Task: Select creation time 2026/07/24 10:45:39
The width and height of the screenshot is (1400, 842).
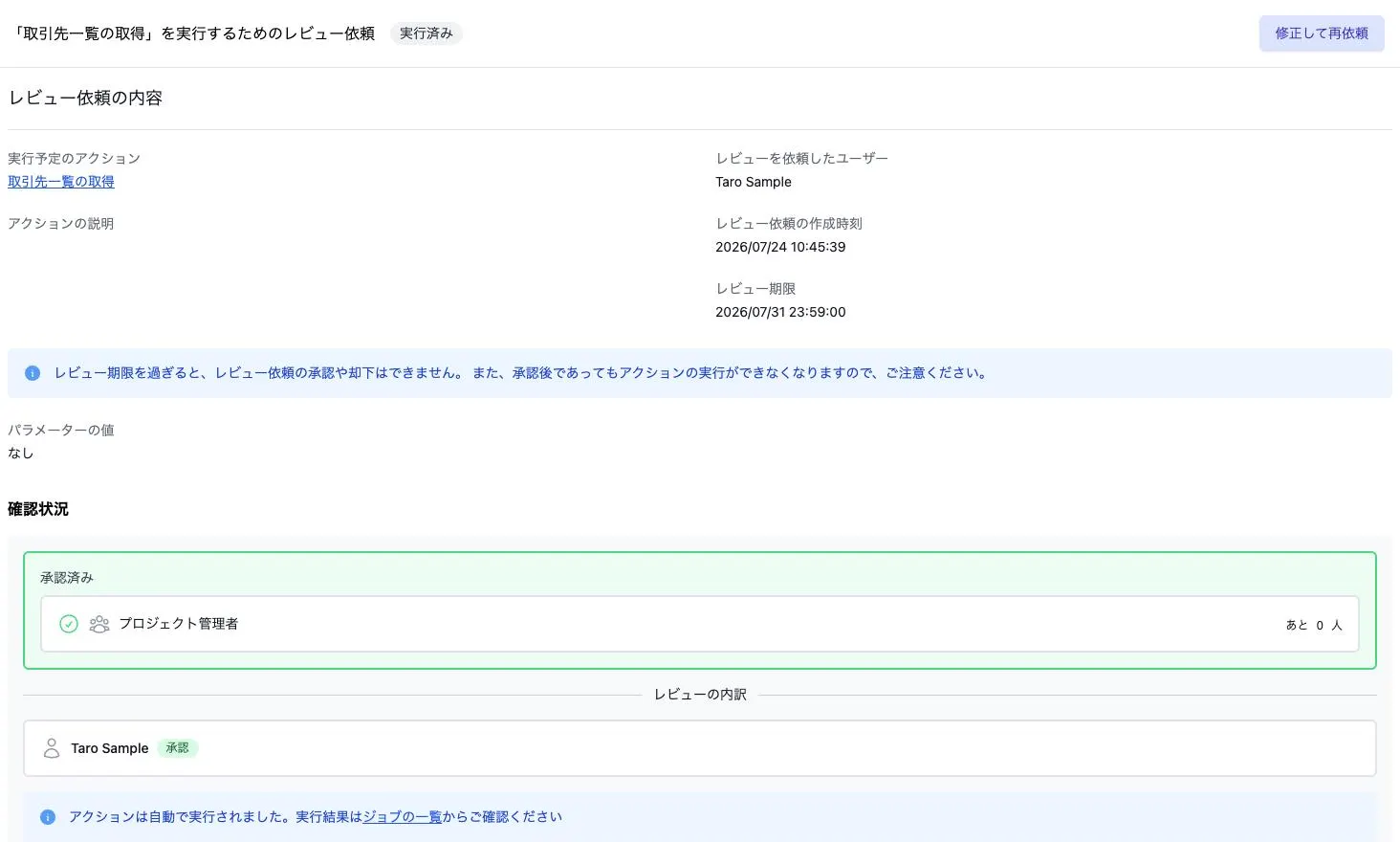Action: pos(780,247)
